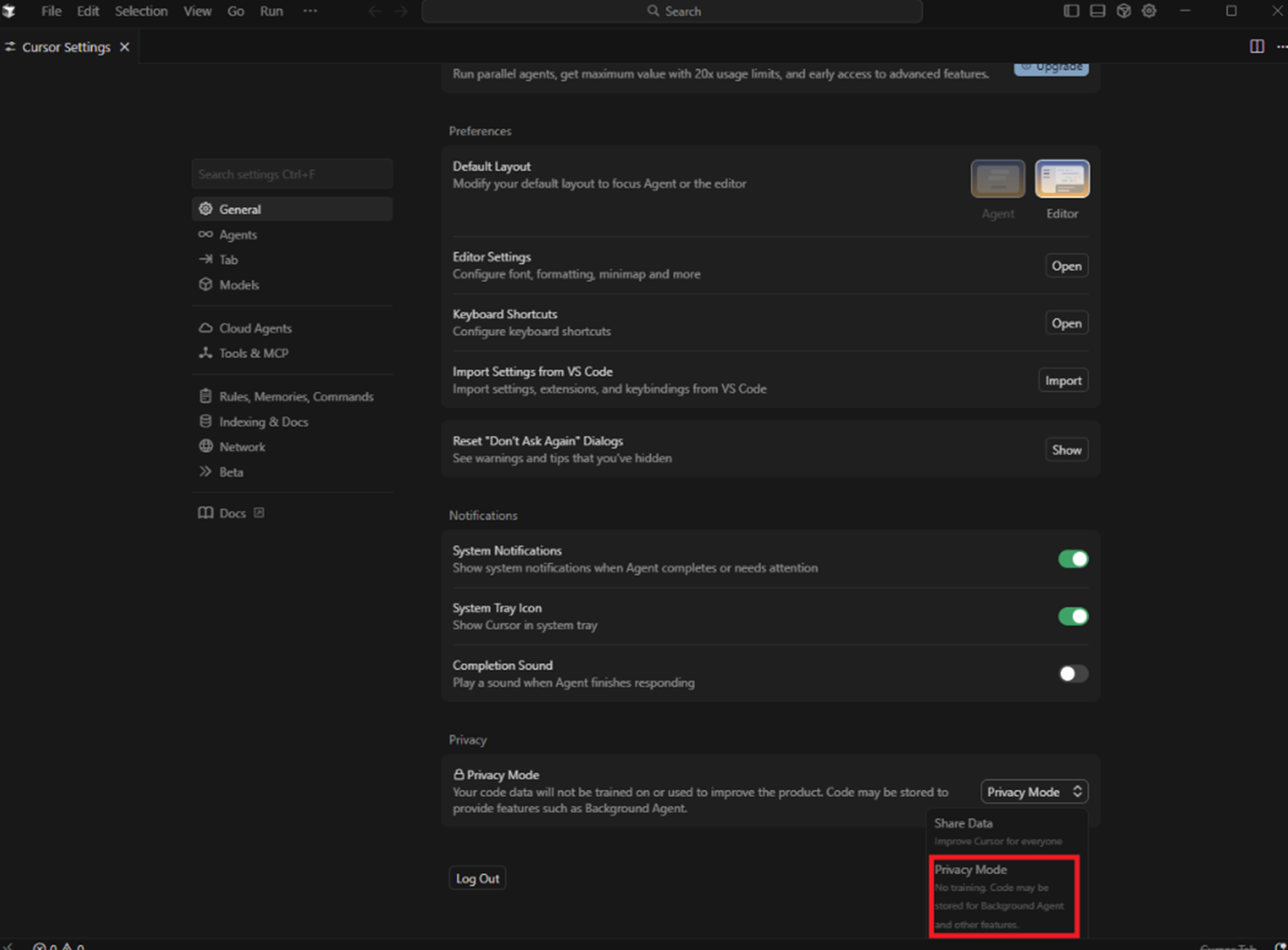Toggle the primary sidebar layout icon
Image resolution: width=1288 pixels, height=950 pixels.
[1071, 11]
